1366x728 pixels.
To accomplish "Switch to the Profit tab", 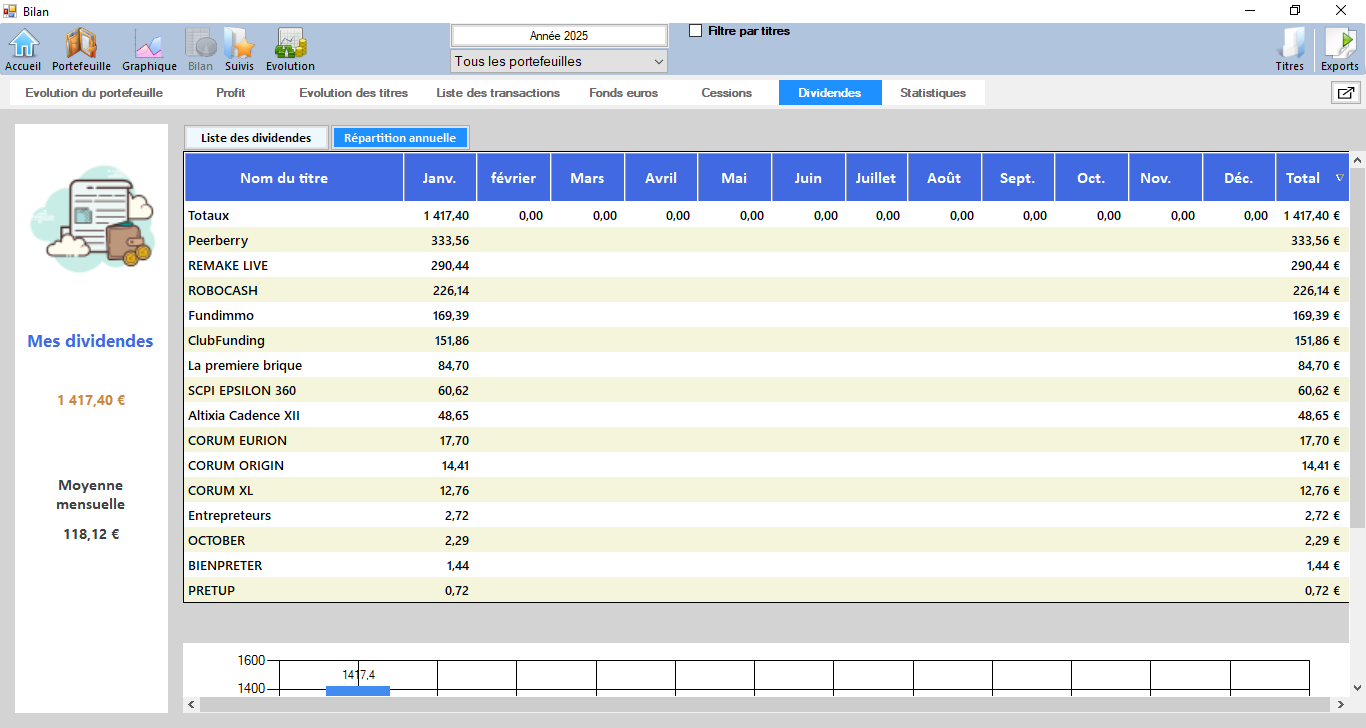I will point(230,93).
